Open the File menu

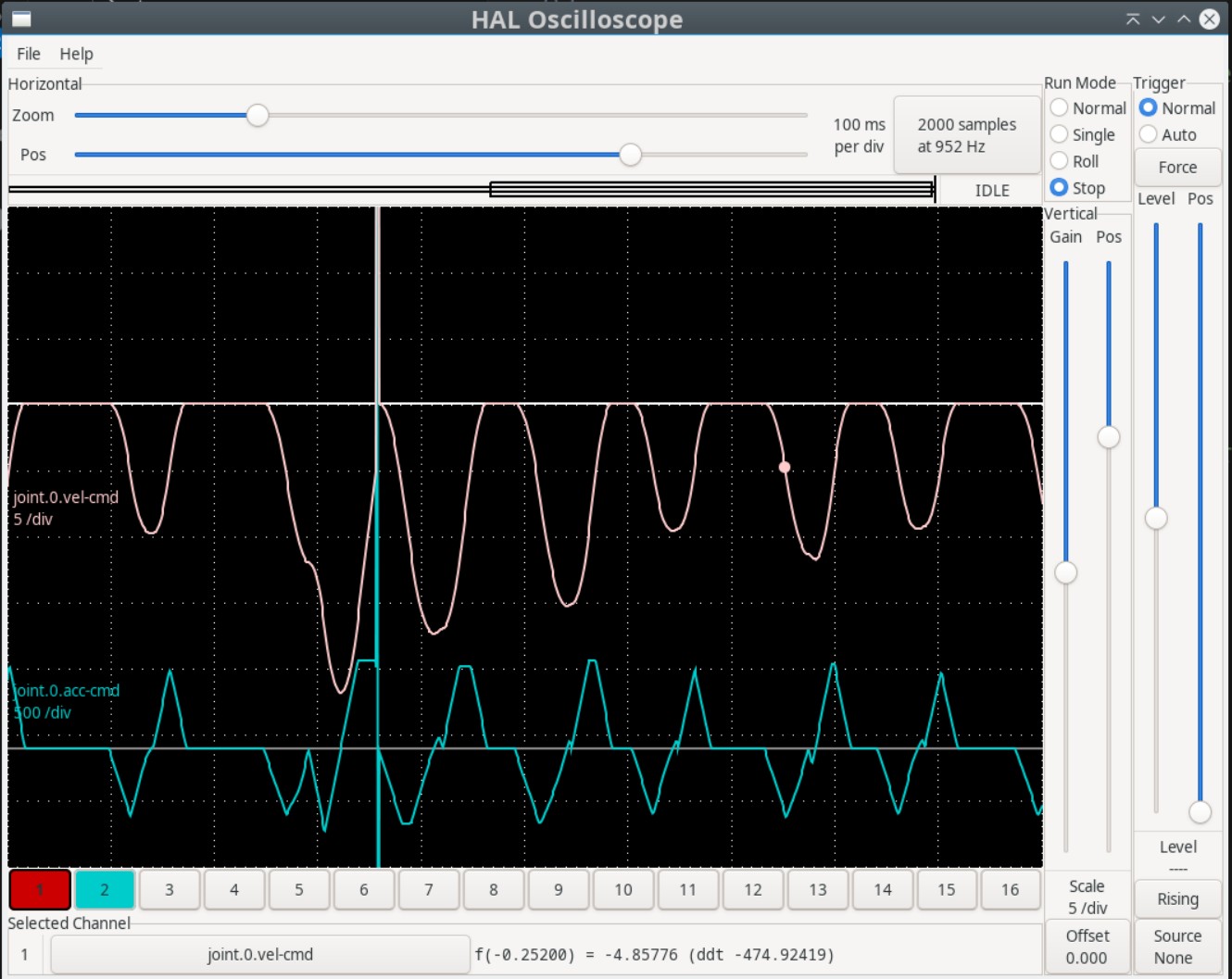29,54
